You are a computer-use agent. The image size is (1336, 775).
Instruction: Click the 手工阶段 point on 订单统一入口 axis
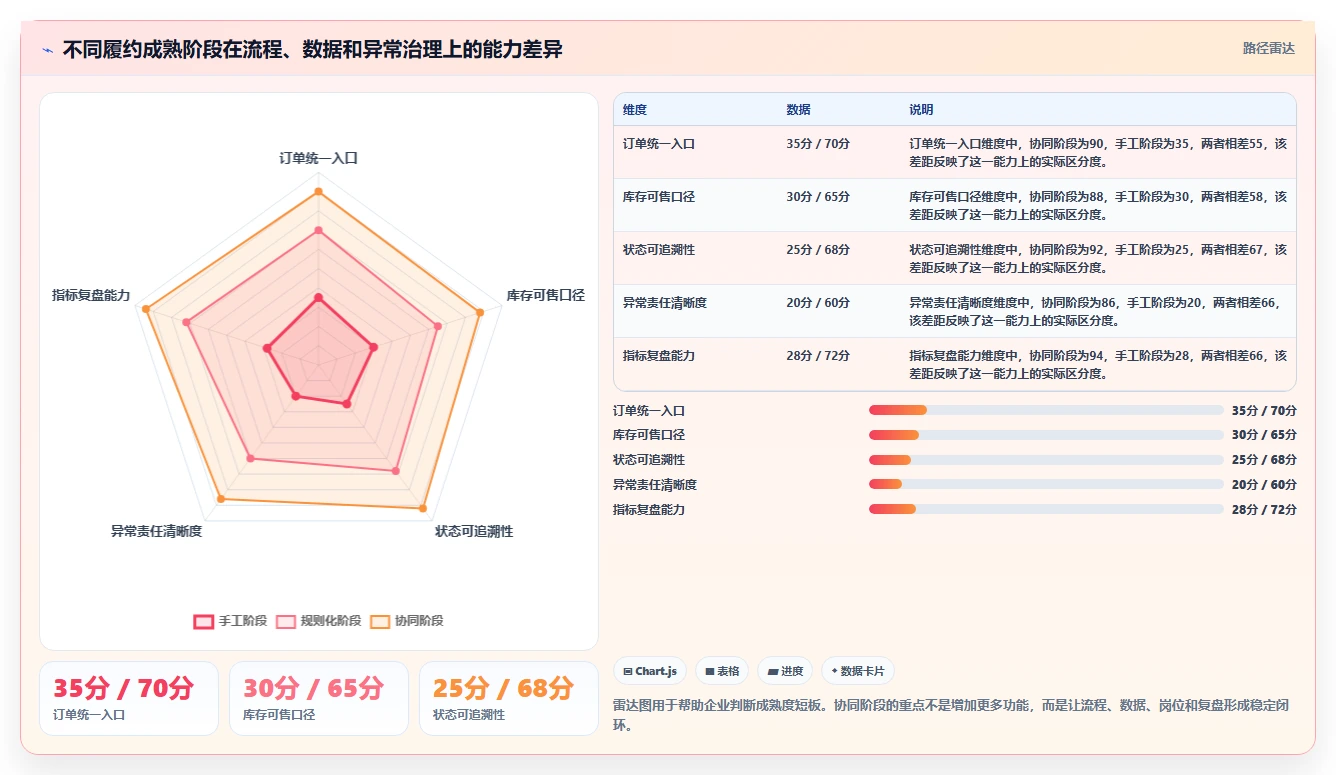pos(318,297)
